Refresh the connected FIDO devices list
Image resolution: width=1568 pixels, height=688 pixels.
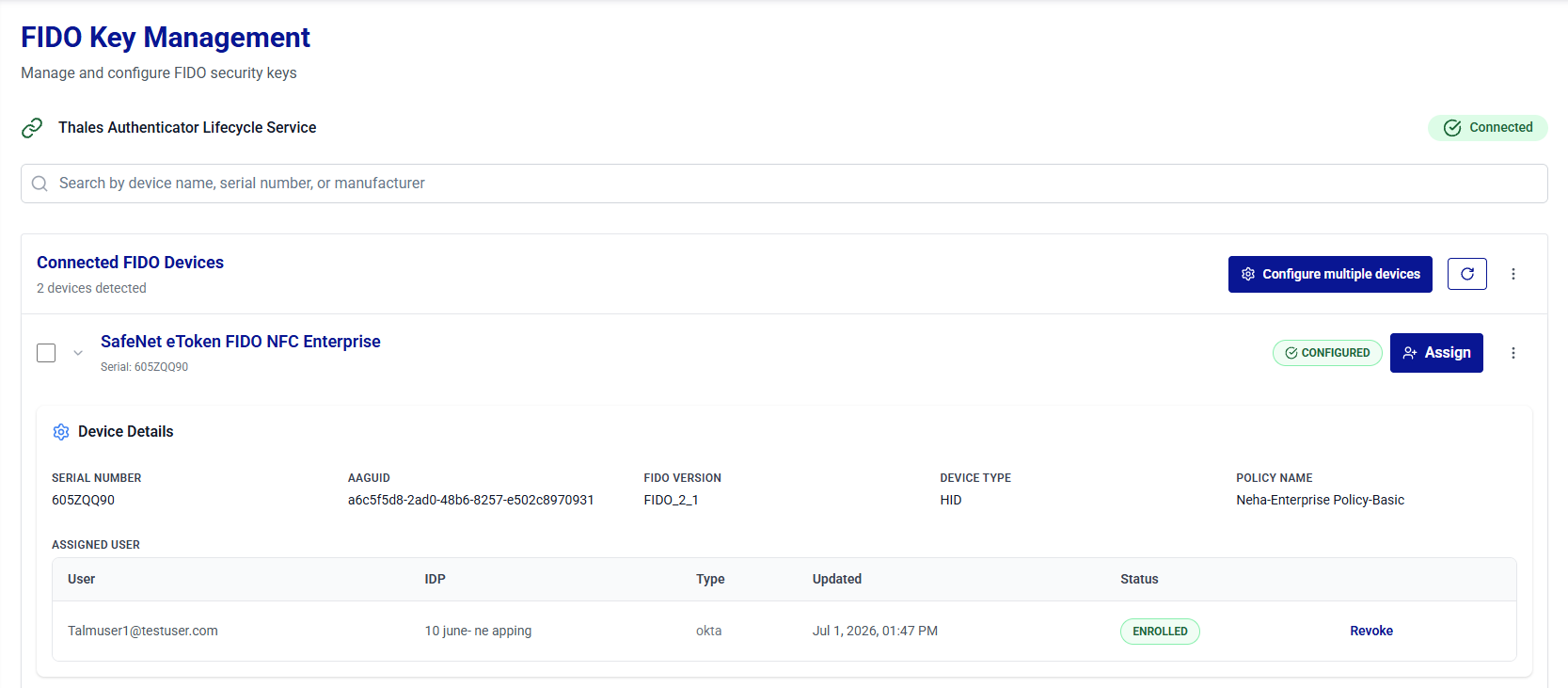click(x=1466, y=274)
